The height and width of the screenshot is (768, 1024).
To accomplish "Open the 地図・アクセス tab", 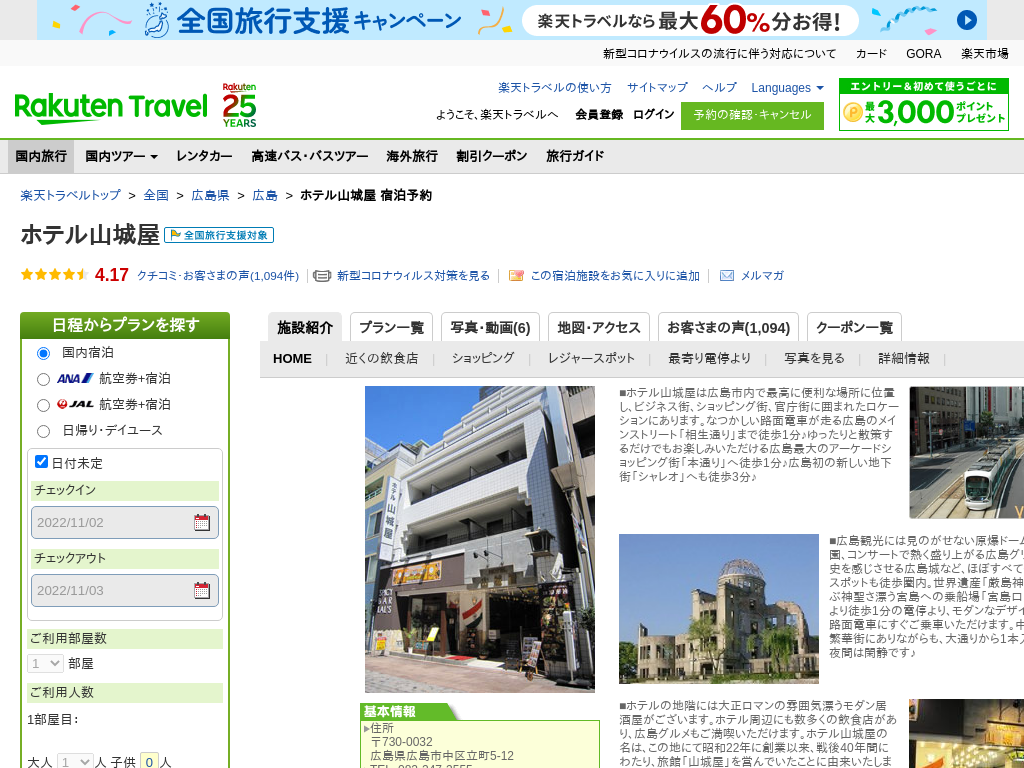I will 599,327.
